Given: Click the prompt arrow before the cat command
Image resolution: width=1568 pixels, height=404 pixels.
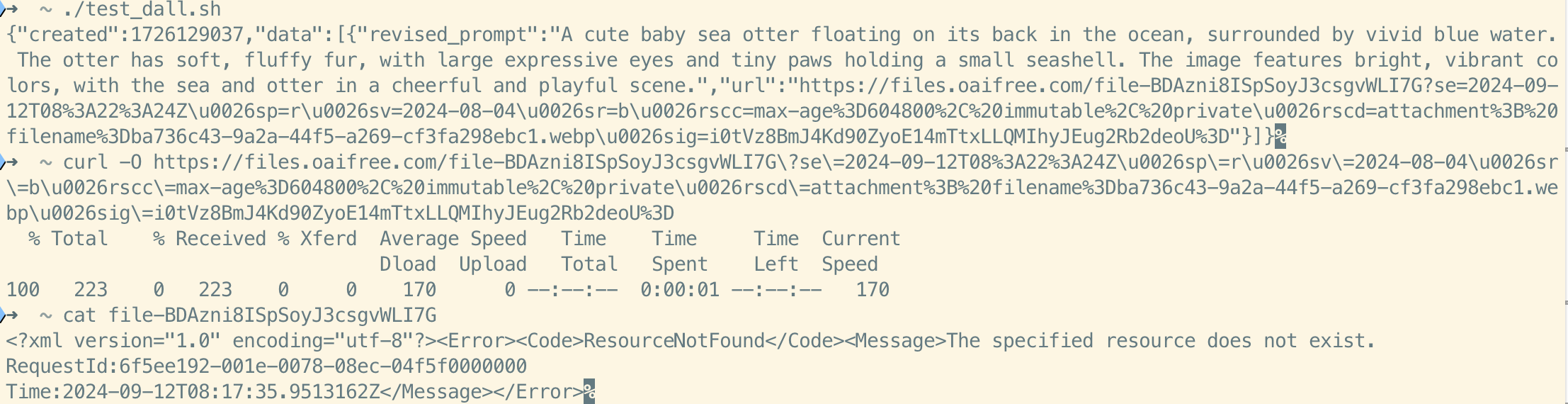Looking at the screenshot, I should pos(10,315).
